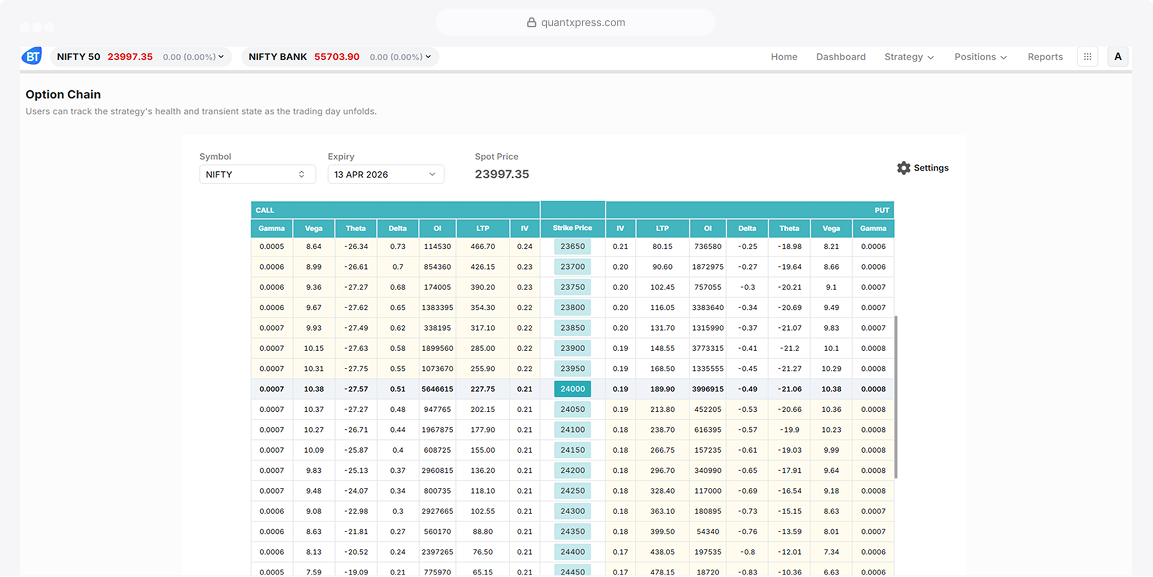Click the option chain vertical scrollbar
Screen dimensions: 1153x577
pyautogui.click(x=896, y=398)
